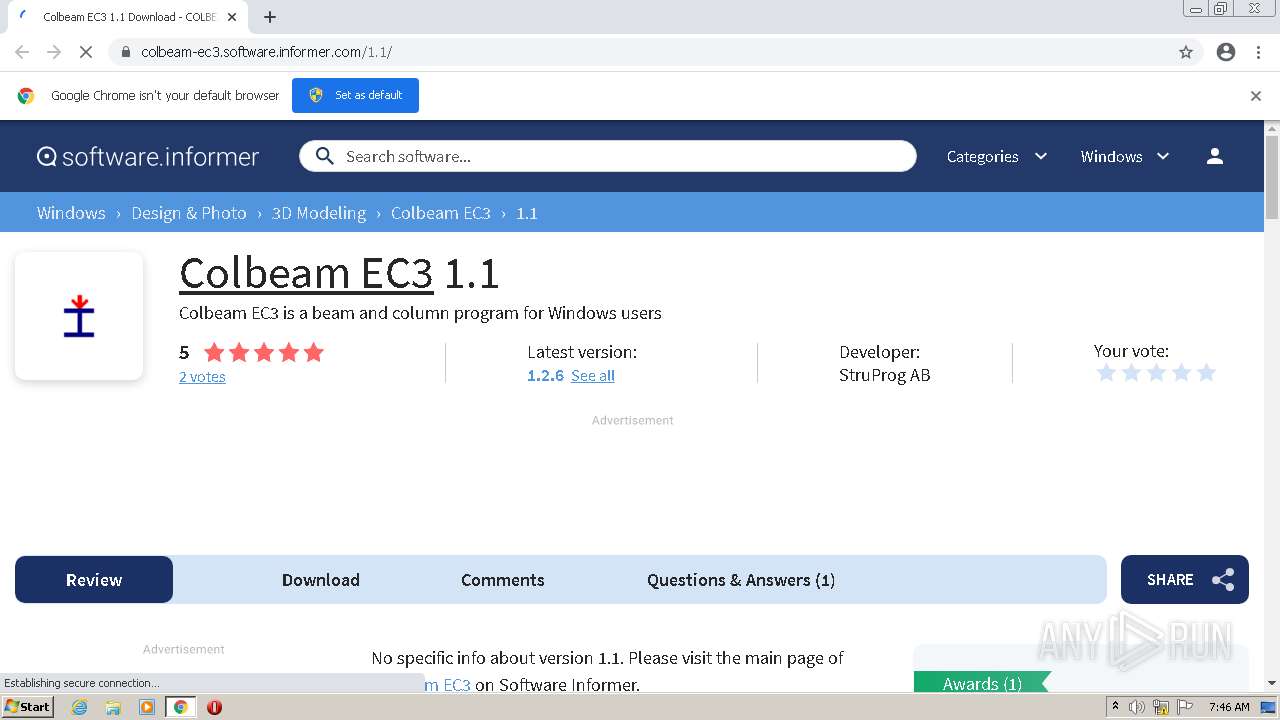Click Set as default button
Image resolution: width=1280 pixels, height=720 pixels.
[x=355, y=95]
